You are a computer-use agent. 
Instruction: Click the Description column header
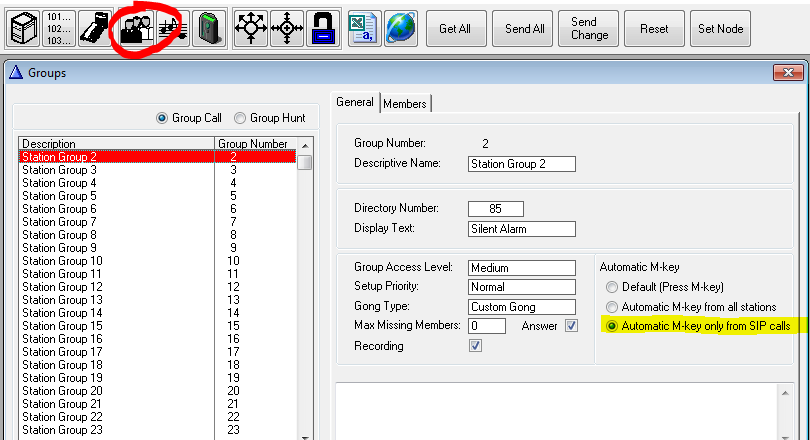click(117, 144)
